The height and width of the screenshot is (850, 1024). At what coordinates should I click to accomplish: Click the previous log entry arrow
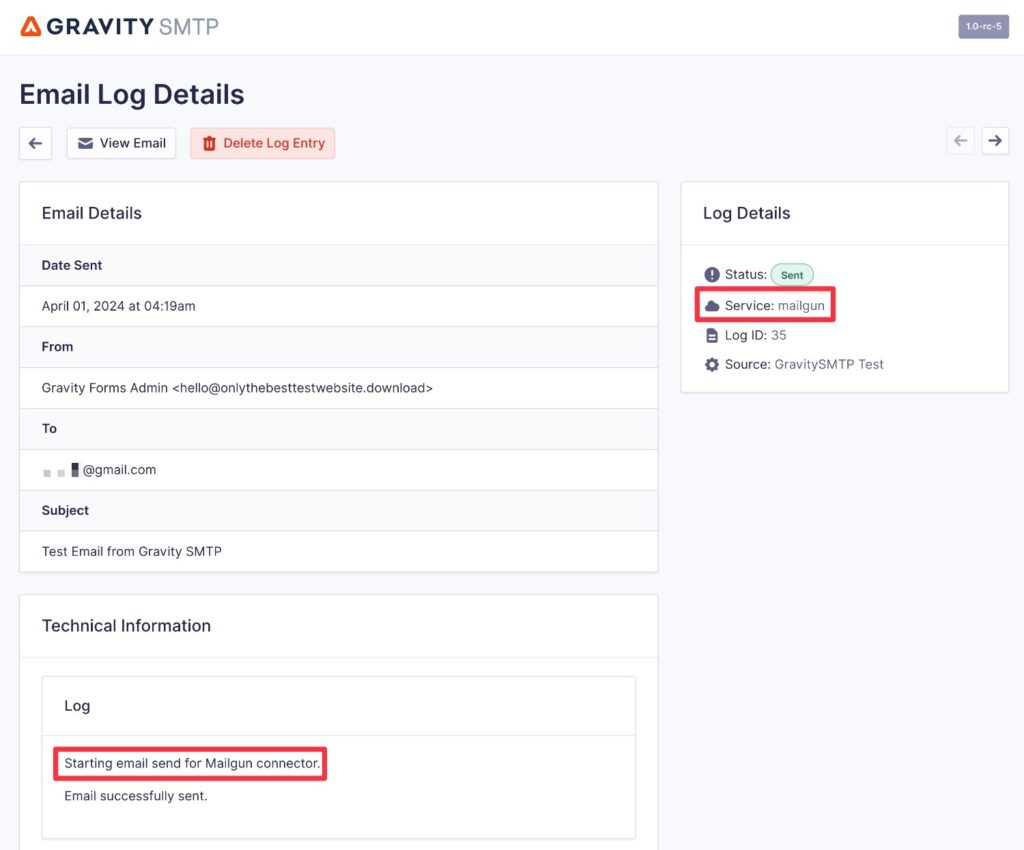click(x=960, y=140)
